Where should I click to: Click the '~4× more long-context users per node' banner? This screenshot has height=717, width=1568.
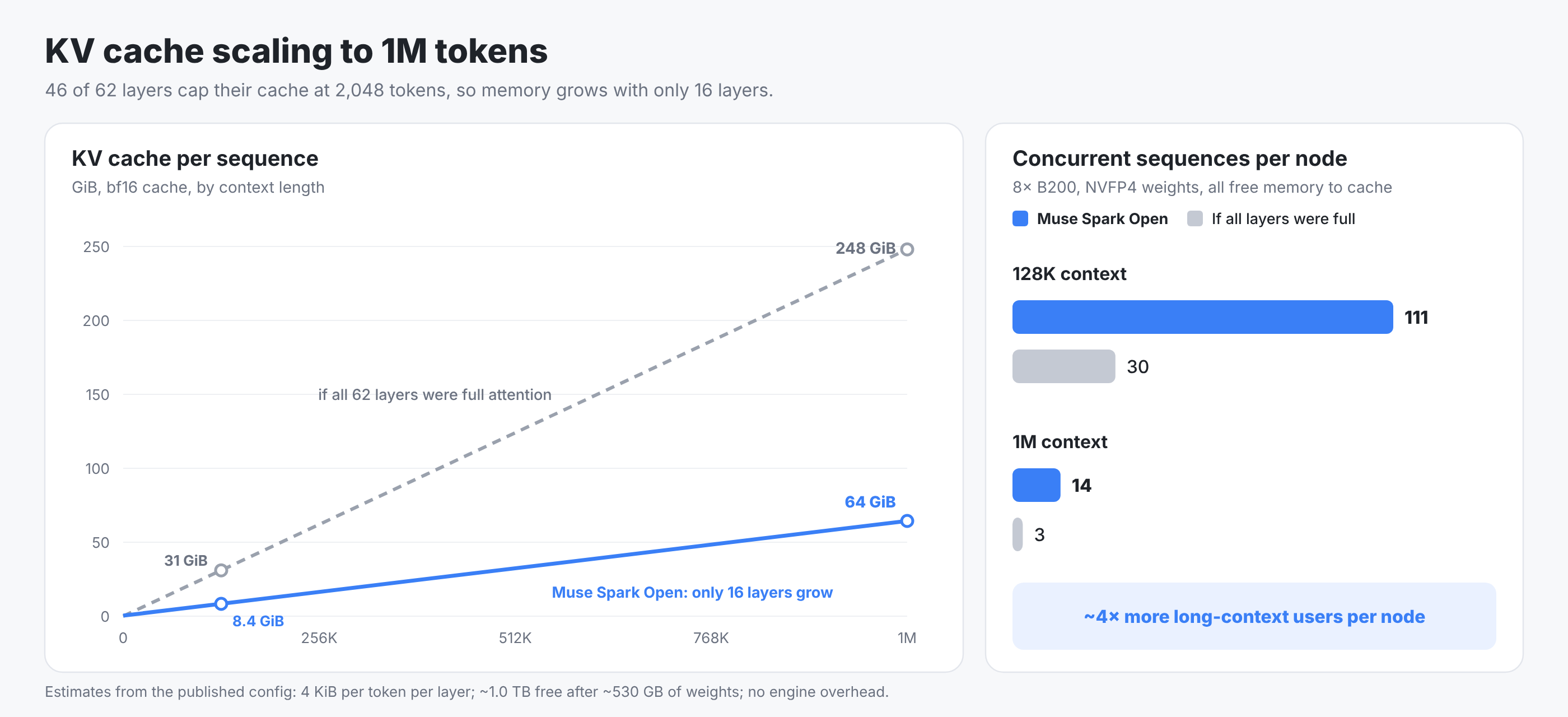(1254, 616)
